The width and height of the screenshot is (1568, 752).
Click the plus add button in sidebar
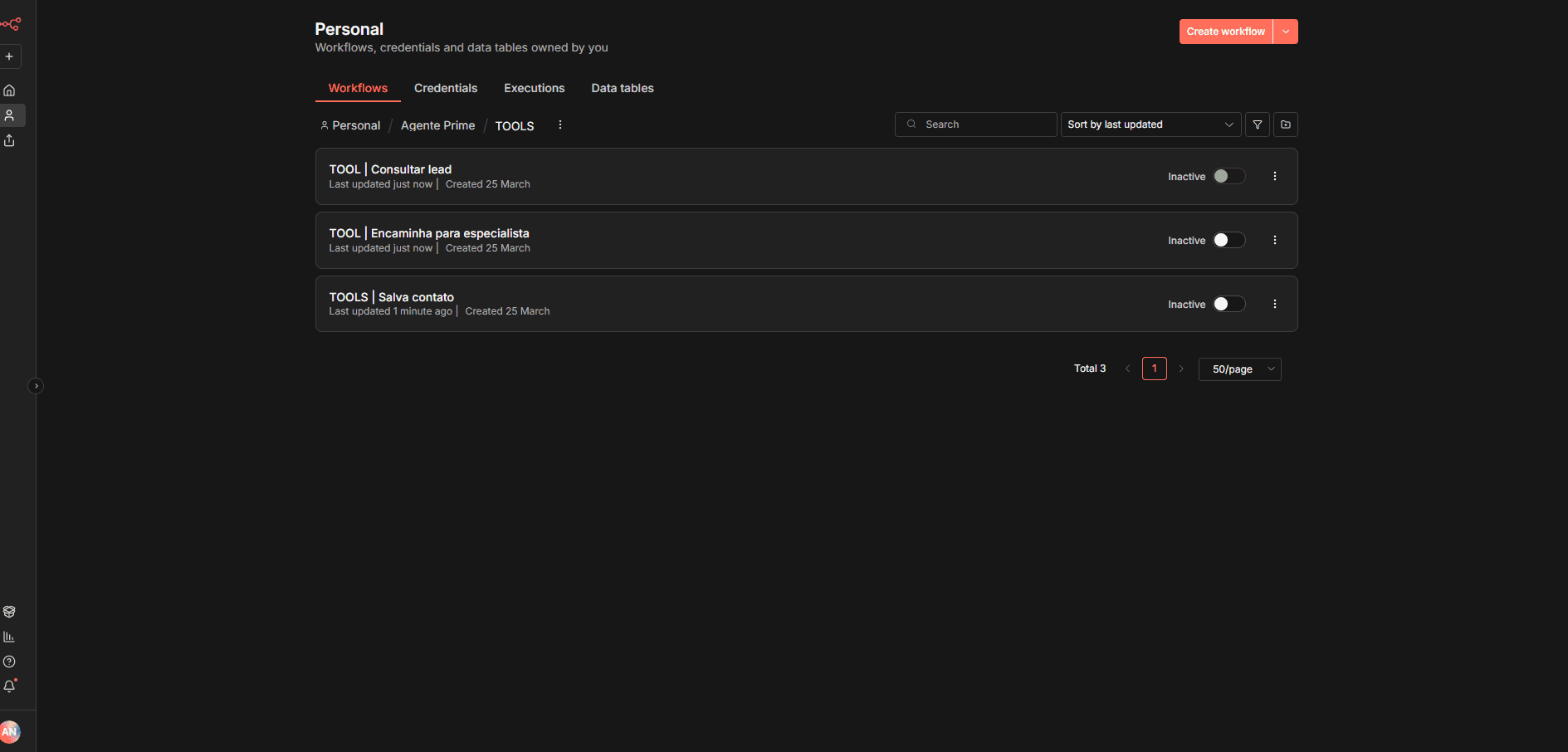[9, 56]
